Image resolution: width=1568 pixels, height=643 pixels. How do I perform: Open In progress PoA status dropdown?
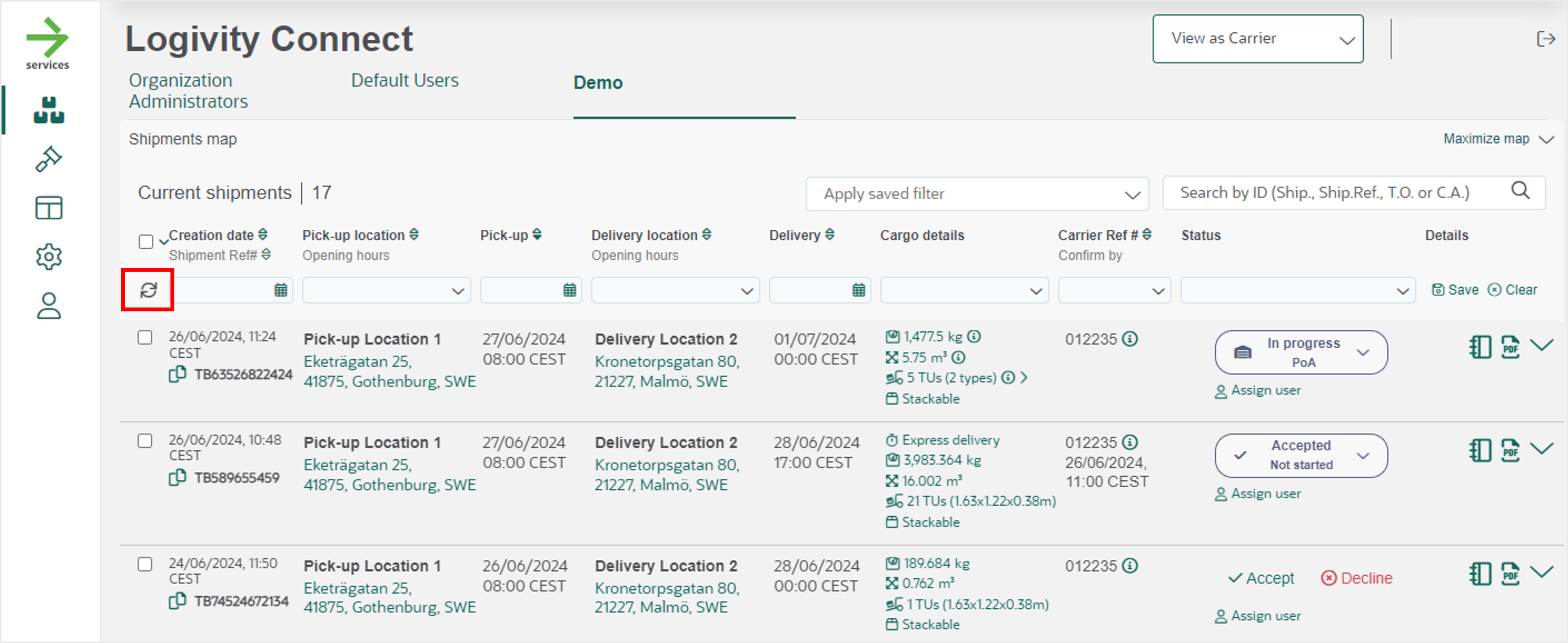coord(1301,352)
